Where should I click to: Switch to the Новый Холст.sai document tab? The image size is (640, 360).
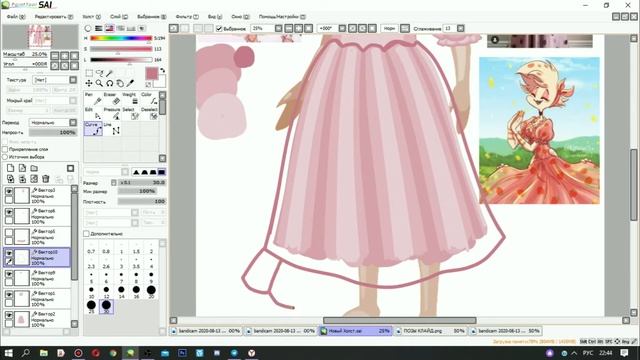click(x=355, y=331)
